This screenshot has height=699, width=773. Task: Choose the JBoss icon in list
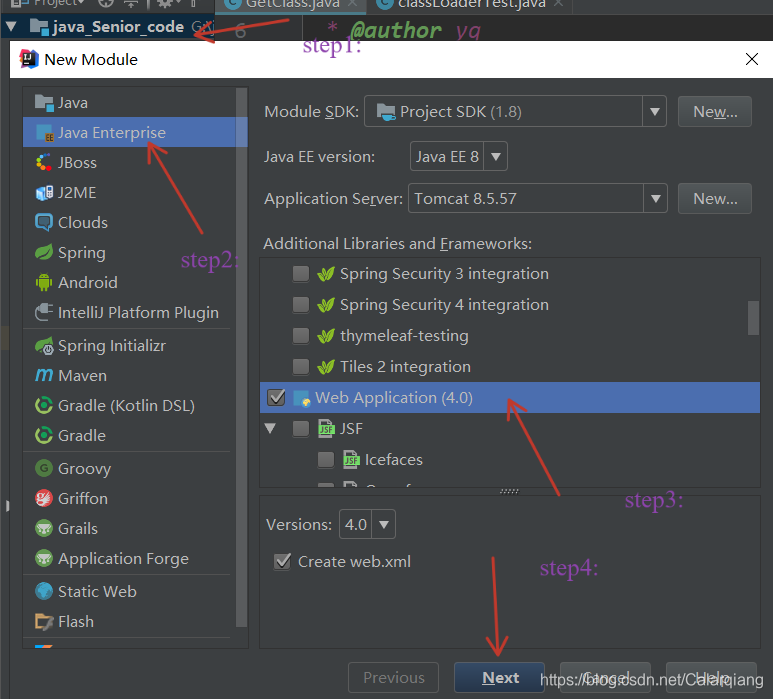(44, 163)
